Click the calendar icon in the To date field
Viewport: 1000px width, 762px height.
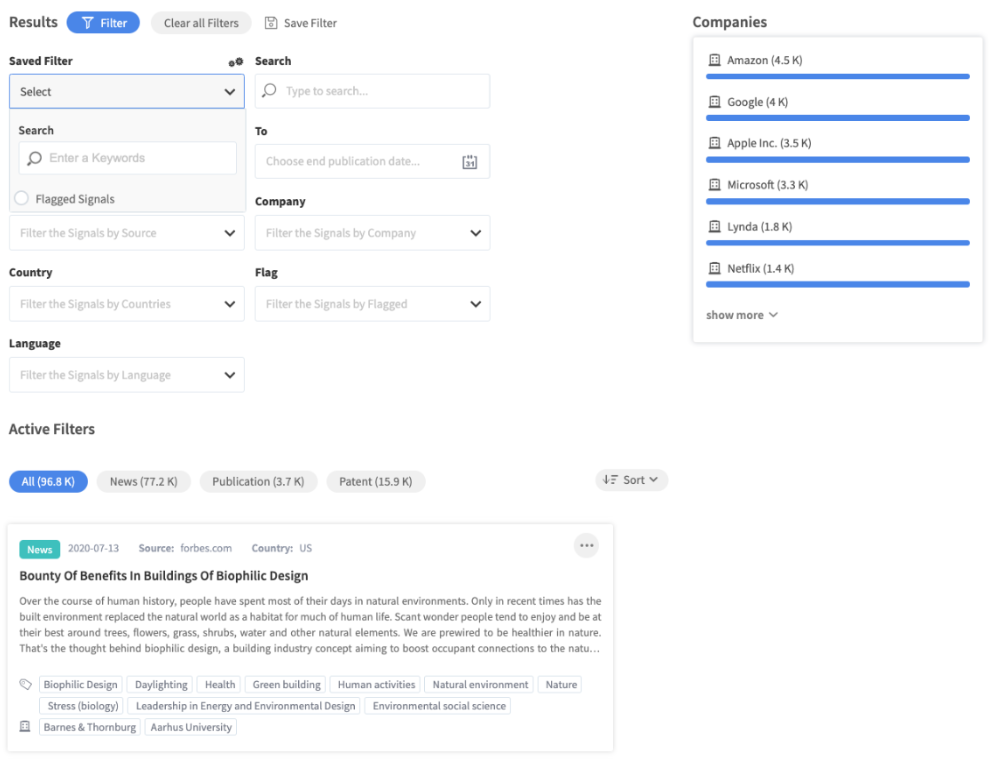470,162
